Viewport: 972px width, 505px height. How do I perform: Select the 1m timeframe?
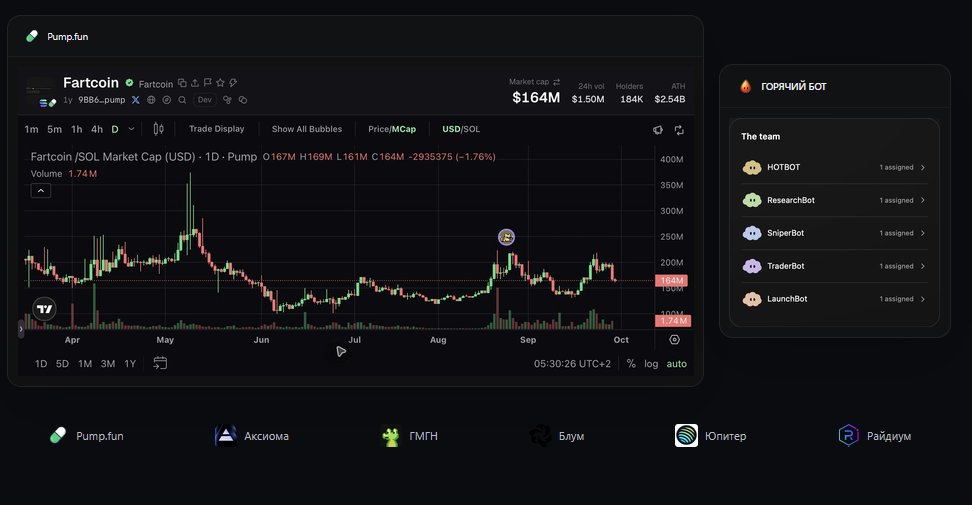click(32, 129)
